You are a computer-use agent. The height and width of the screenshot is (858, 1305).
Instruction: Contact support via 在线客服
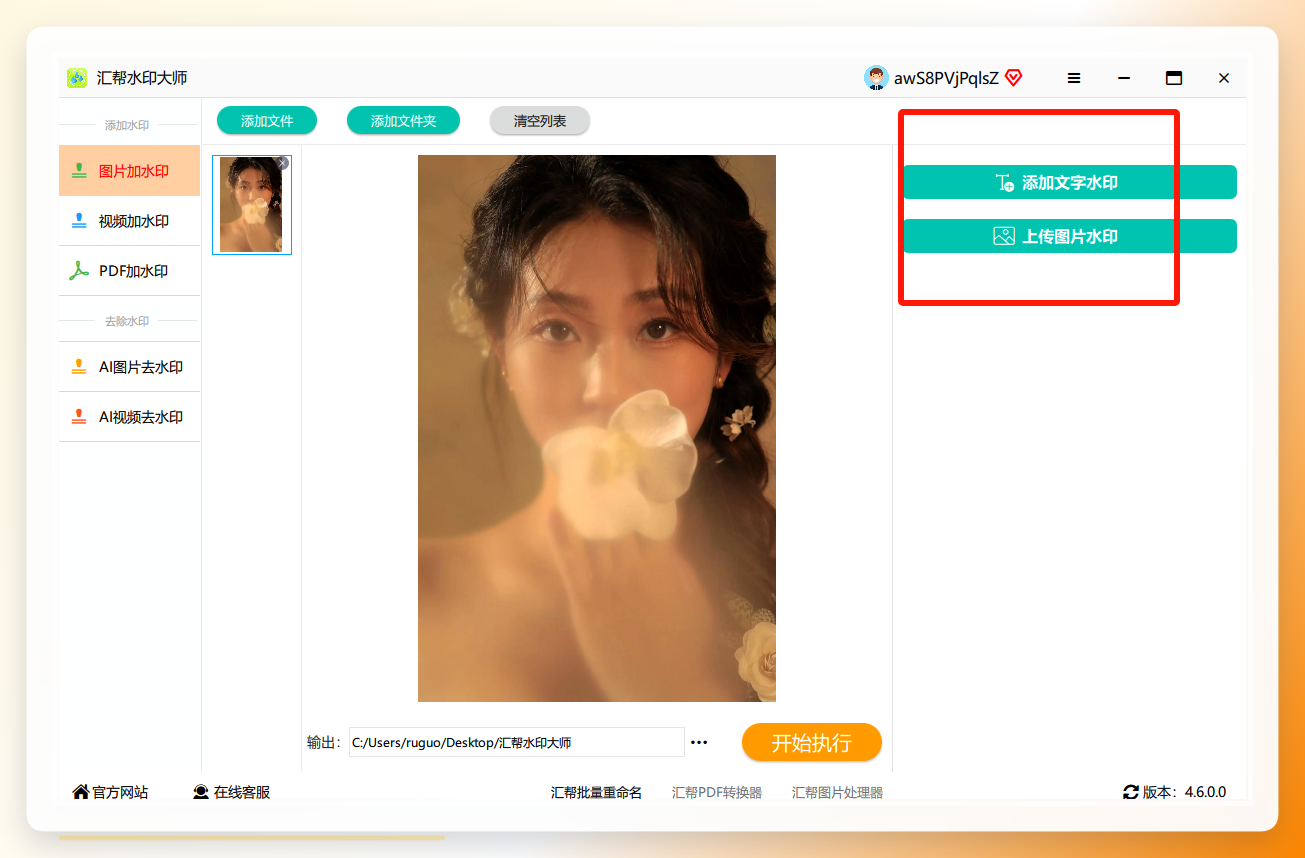click(x=231, y=792)
